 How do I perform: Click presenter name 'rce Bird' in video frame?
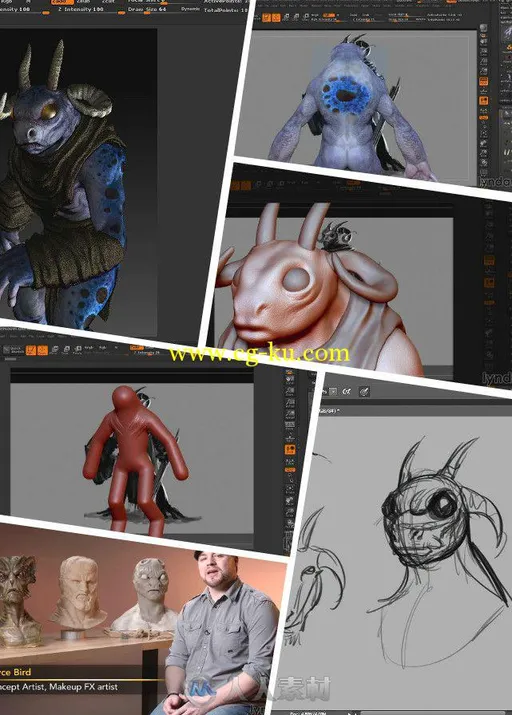(x=16, y=672)
